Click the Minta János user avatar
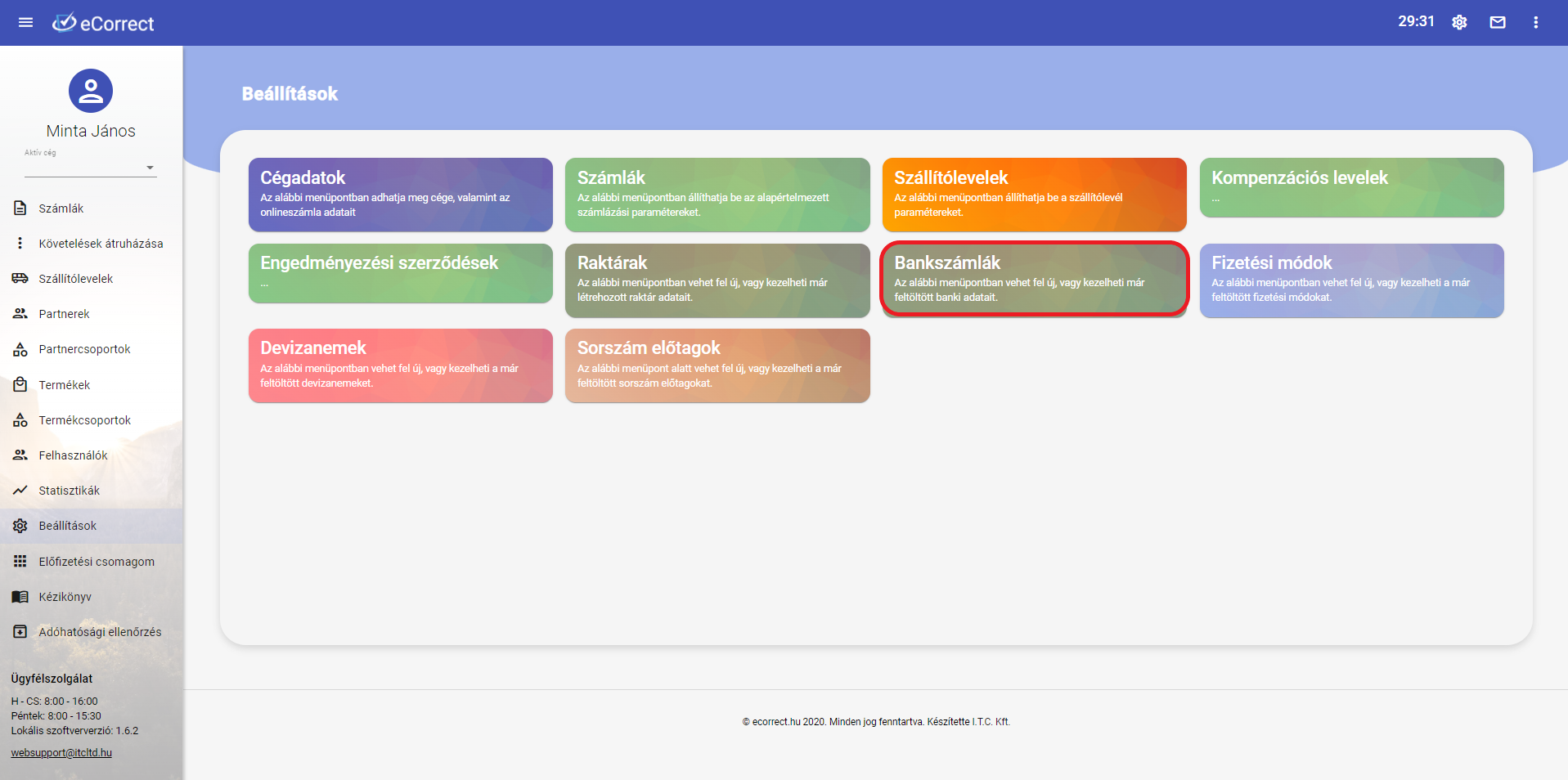 click(x=91, y=91)
